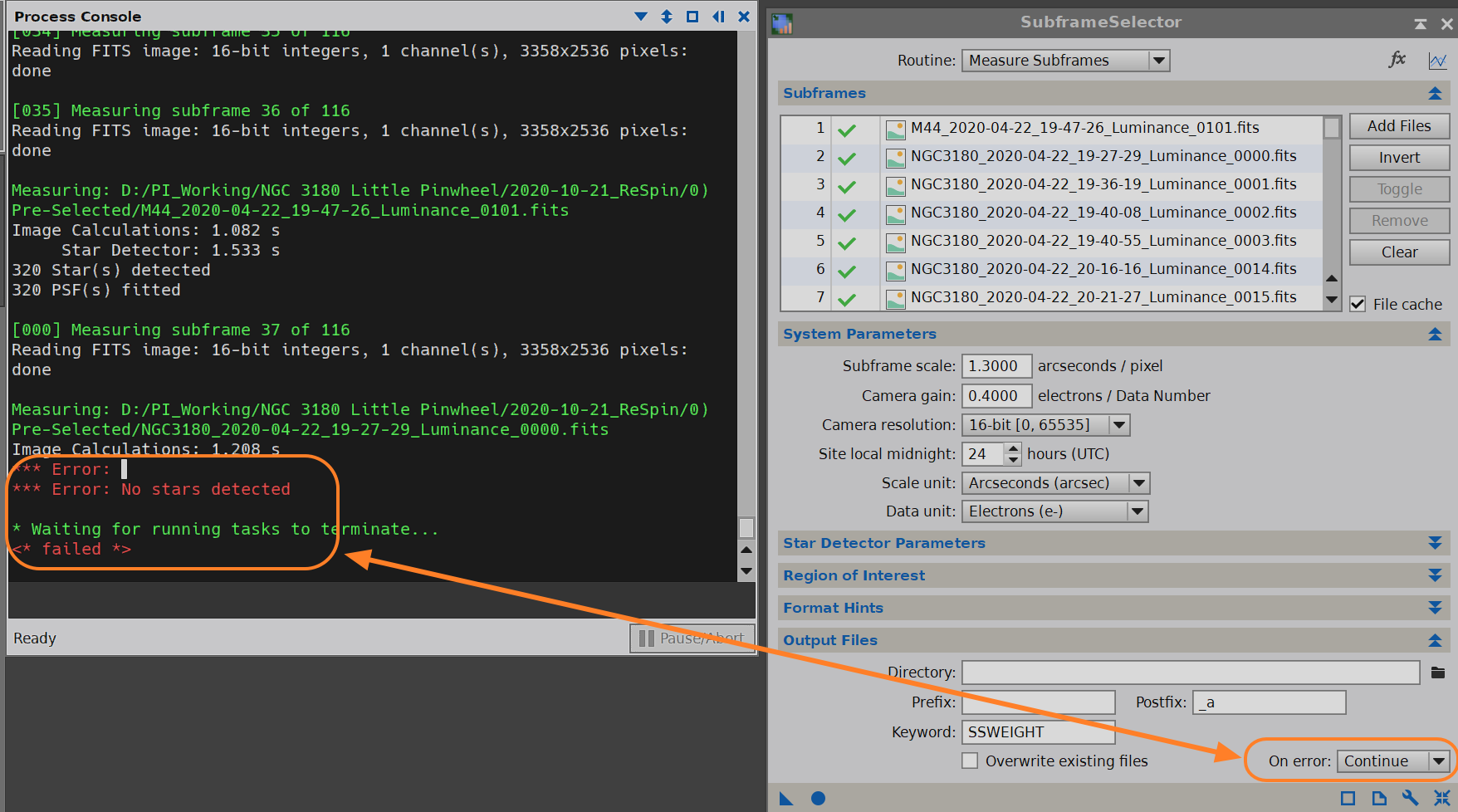The height and width of the screenshot is (812, 1458).
Task: Uncheck the File cache checkbox
Action: coord(1358,304)
